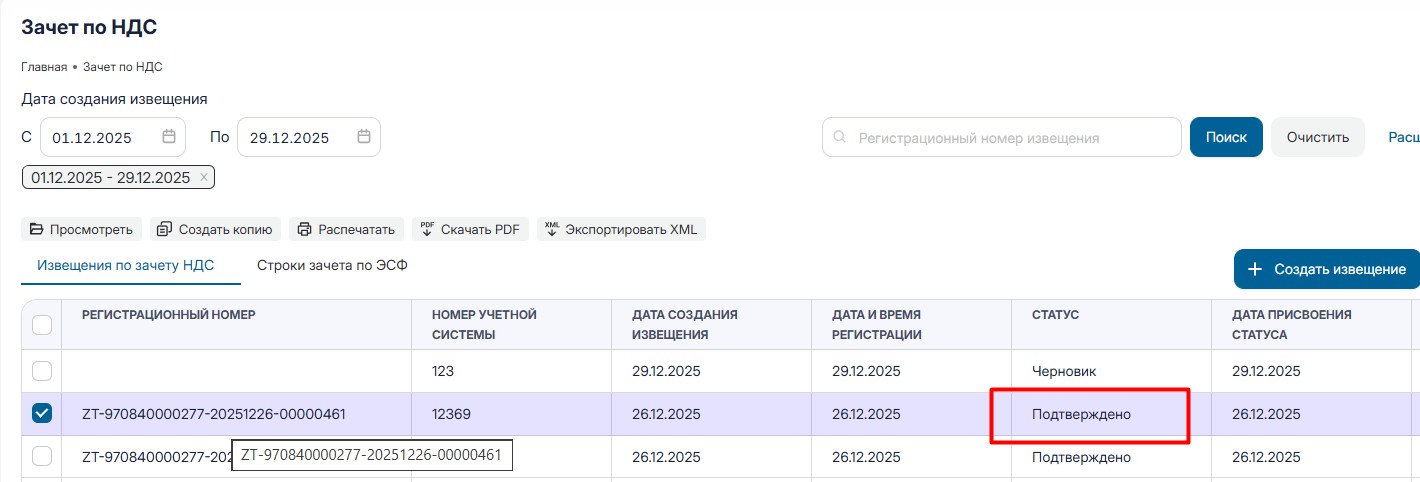Screen dimensions: 1420x482
Task: Open calendar for the end date field
Action: click(x=364, y=137)
